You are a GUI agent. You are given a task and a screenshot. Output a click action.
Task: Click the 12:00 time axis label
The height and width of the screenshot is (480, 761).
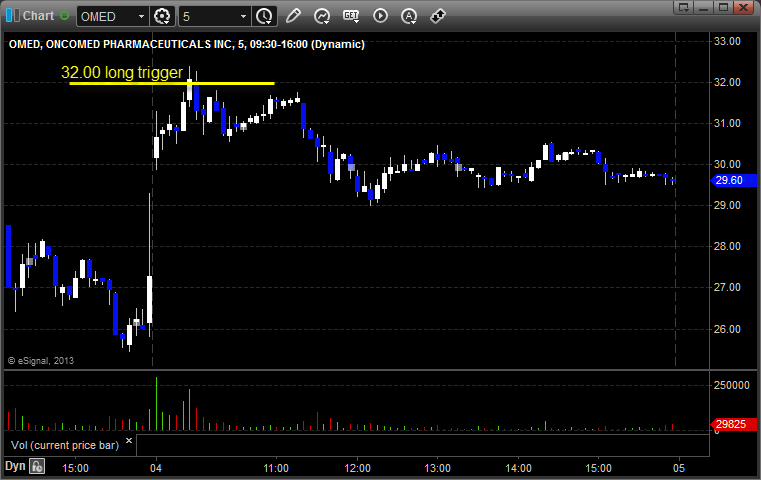pyautogui.click(x=357, y=468)
